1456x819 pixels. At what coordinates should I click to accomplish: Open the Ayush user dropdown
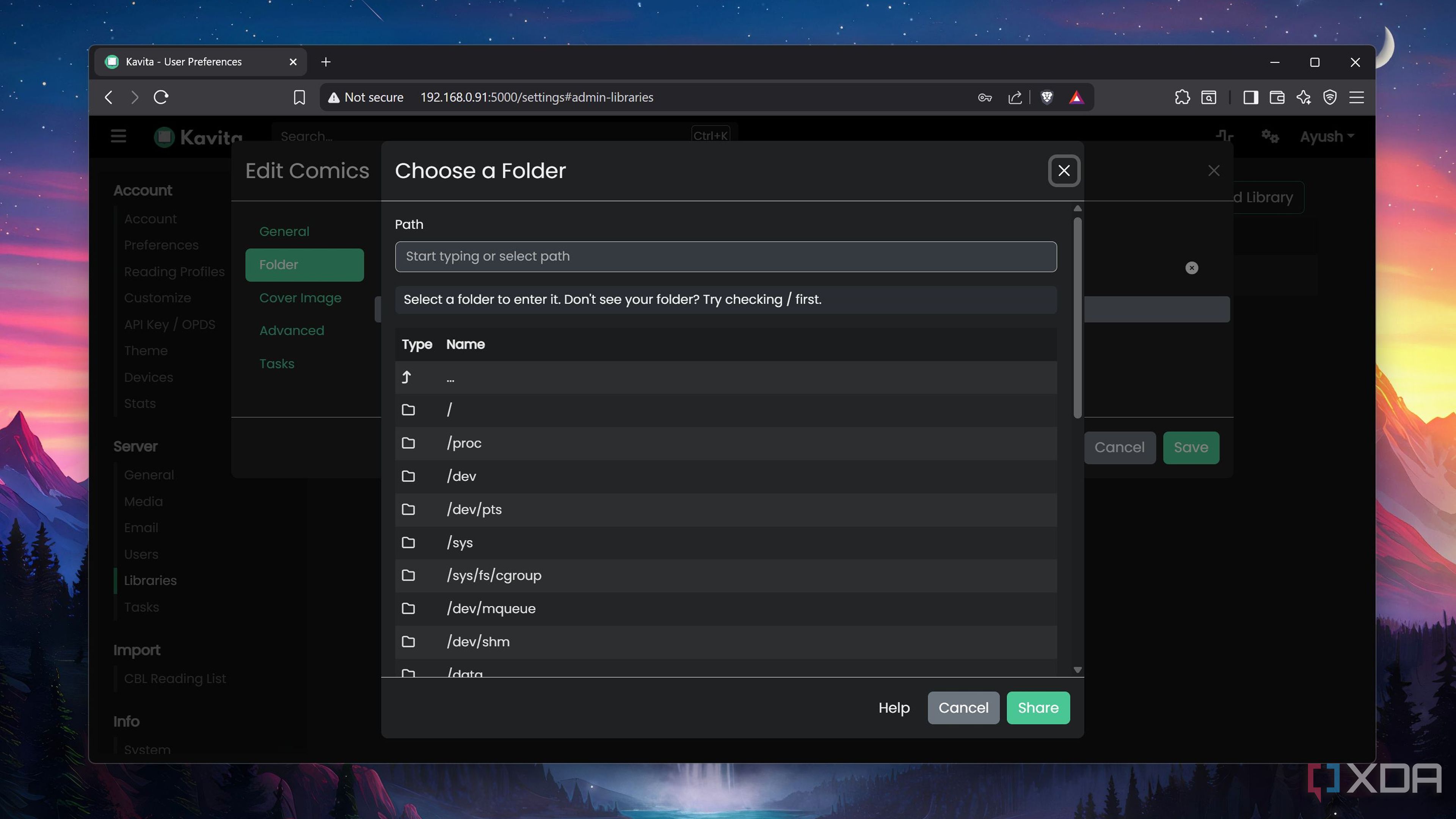[x=1327, y=137]
